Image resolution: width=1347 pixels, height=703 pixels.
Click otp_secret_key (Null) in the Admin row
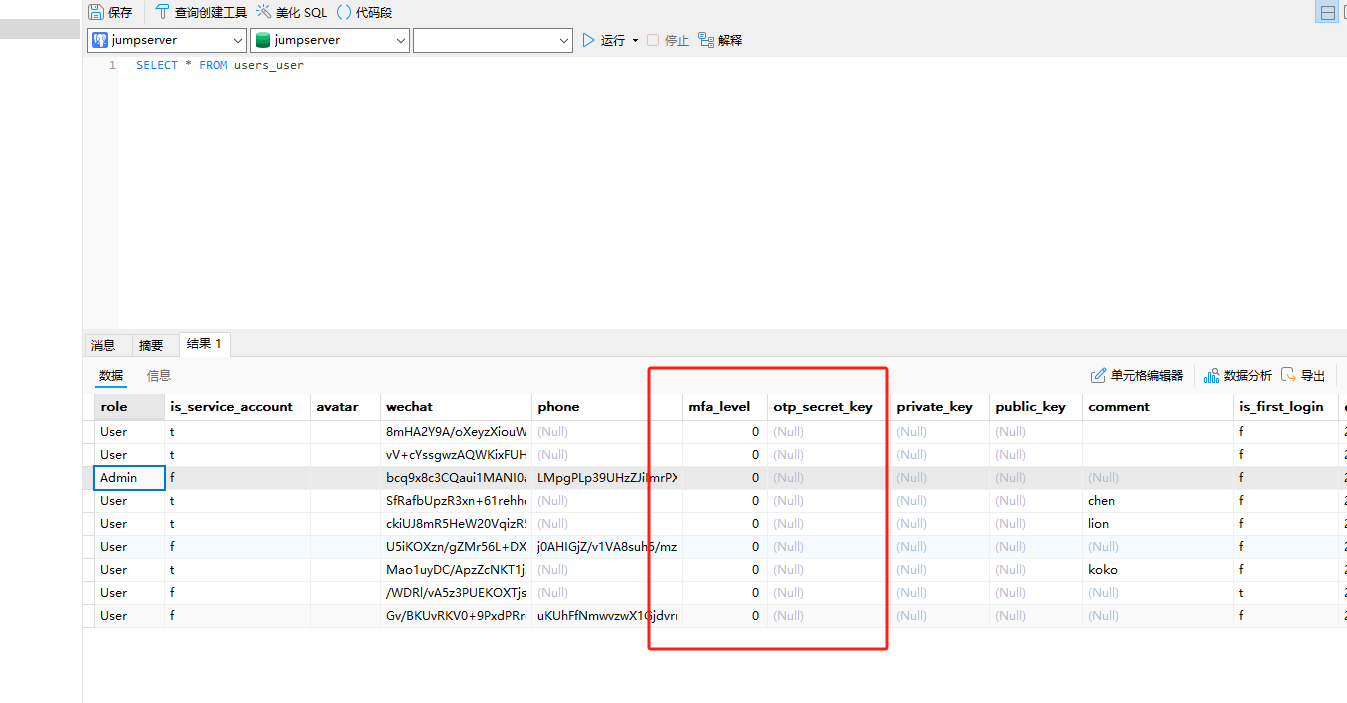coord(828,478)
